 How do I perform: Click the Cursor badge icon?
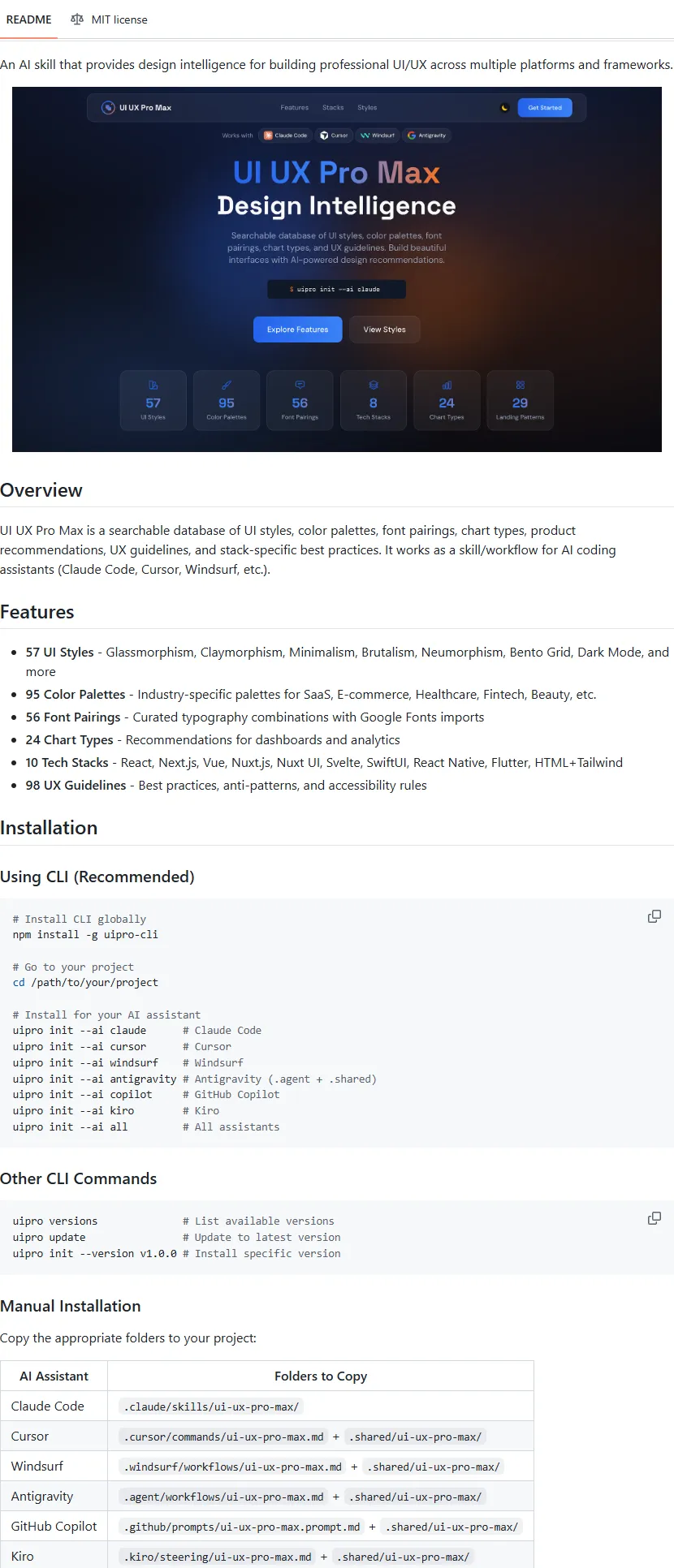tap(325, 136)
